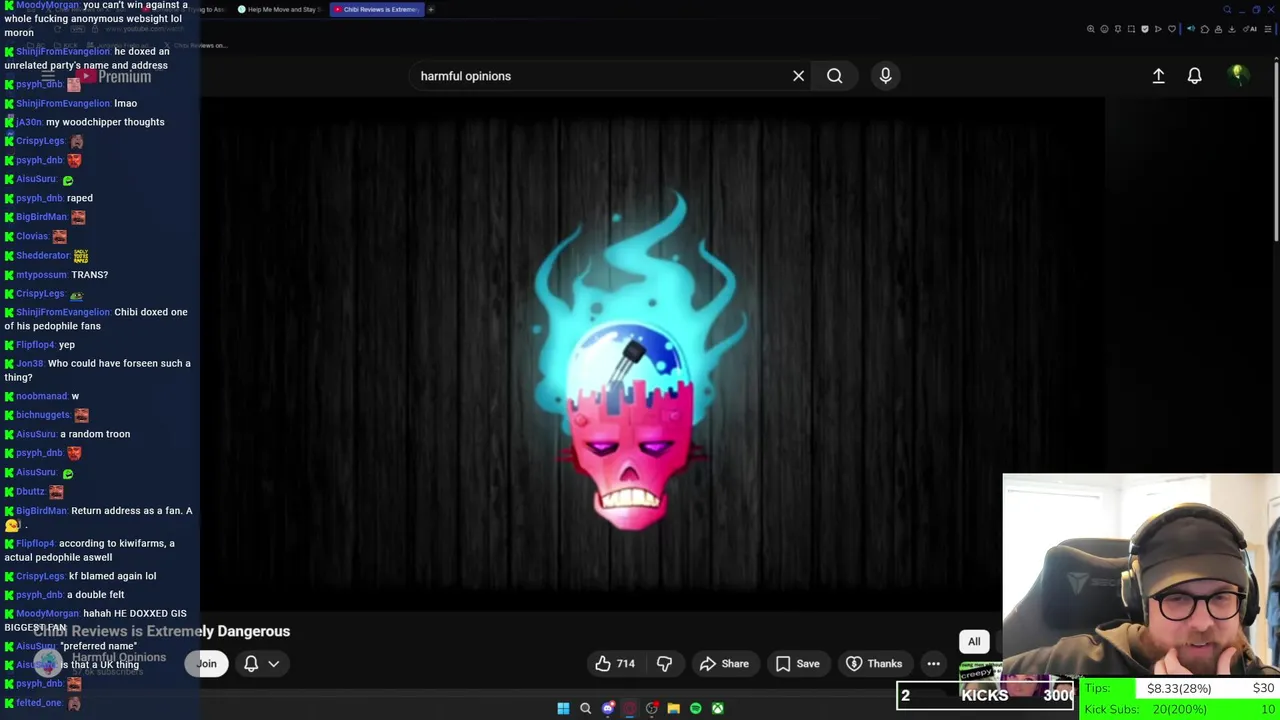
Task: Join the Harmful Opinions channel
Action: [206, 664]
